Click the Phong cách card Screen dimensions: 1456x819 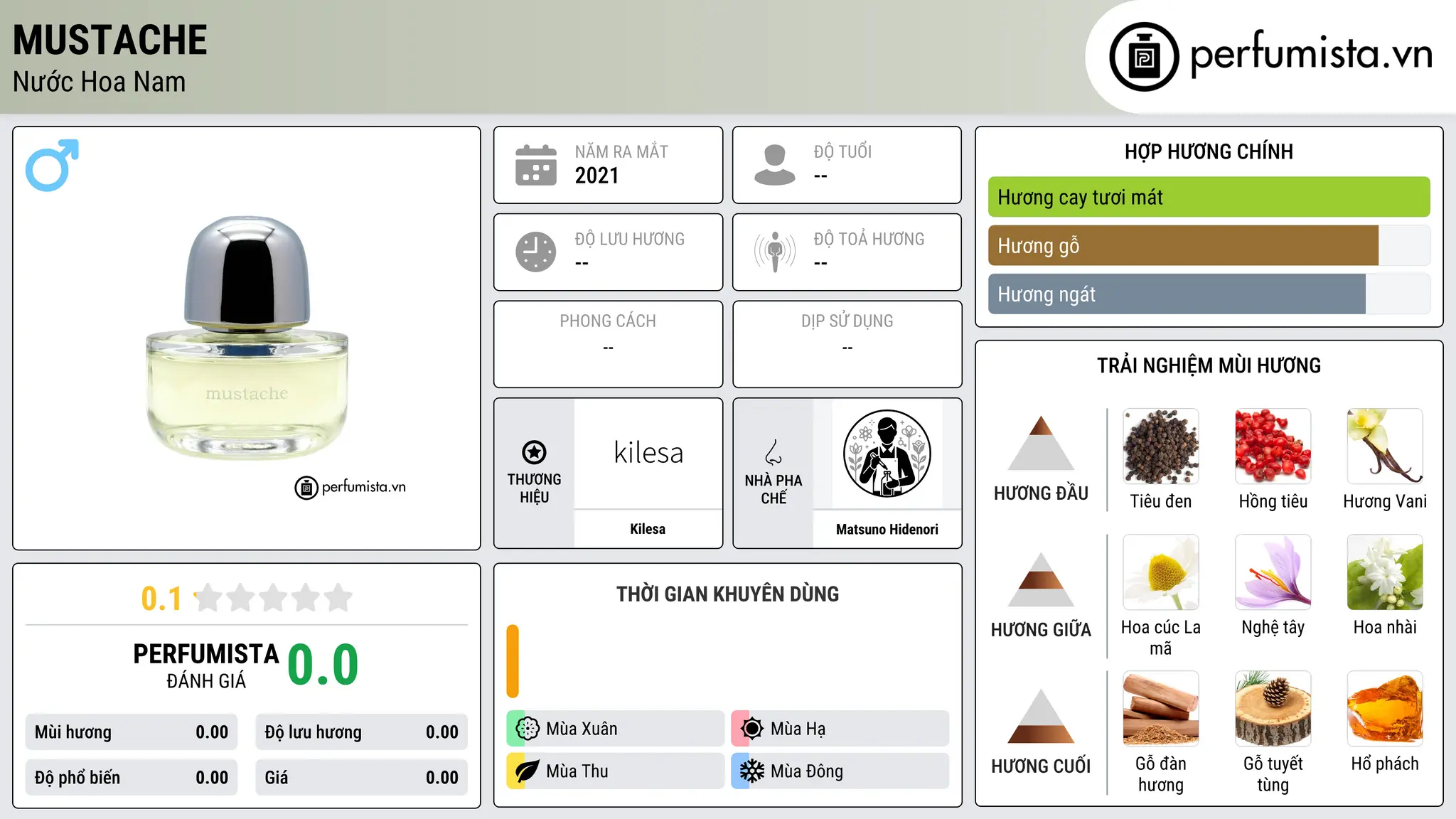pyautogui.click(x=608, y=344)
